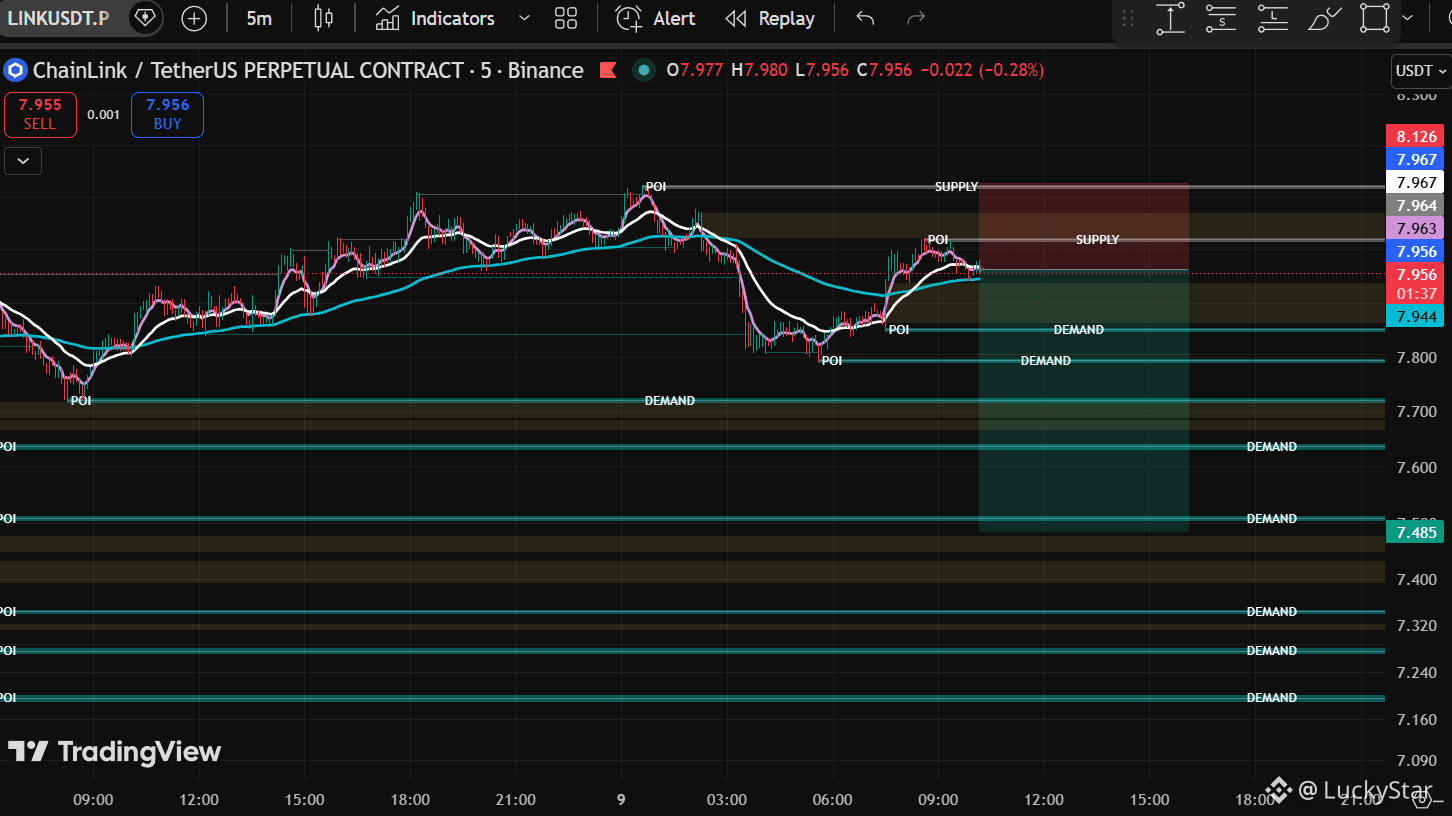Select the short position drawing tool
This screenshot has width=1452, height=816.
pyautogui.click(x=1221, y=18)
